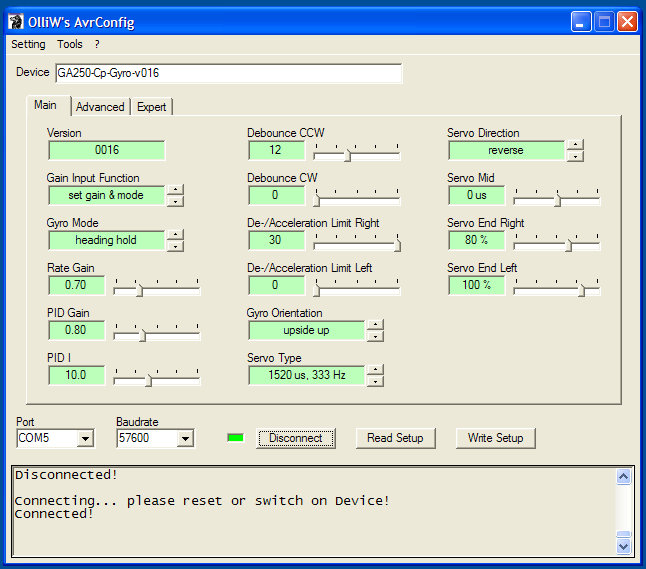Click the Write Setup button
This screenshot has height=569, width=646.
click(x=496, y=438)
